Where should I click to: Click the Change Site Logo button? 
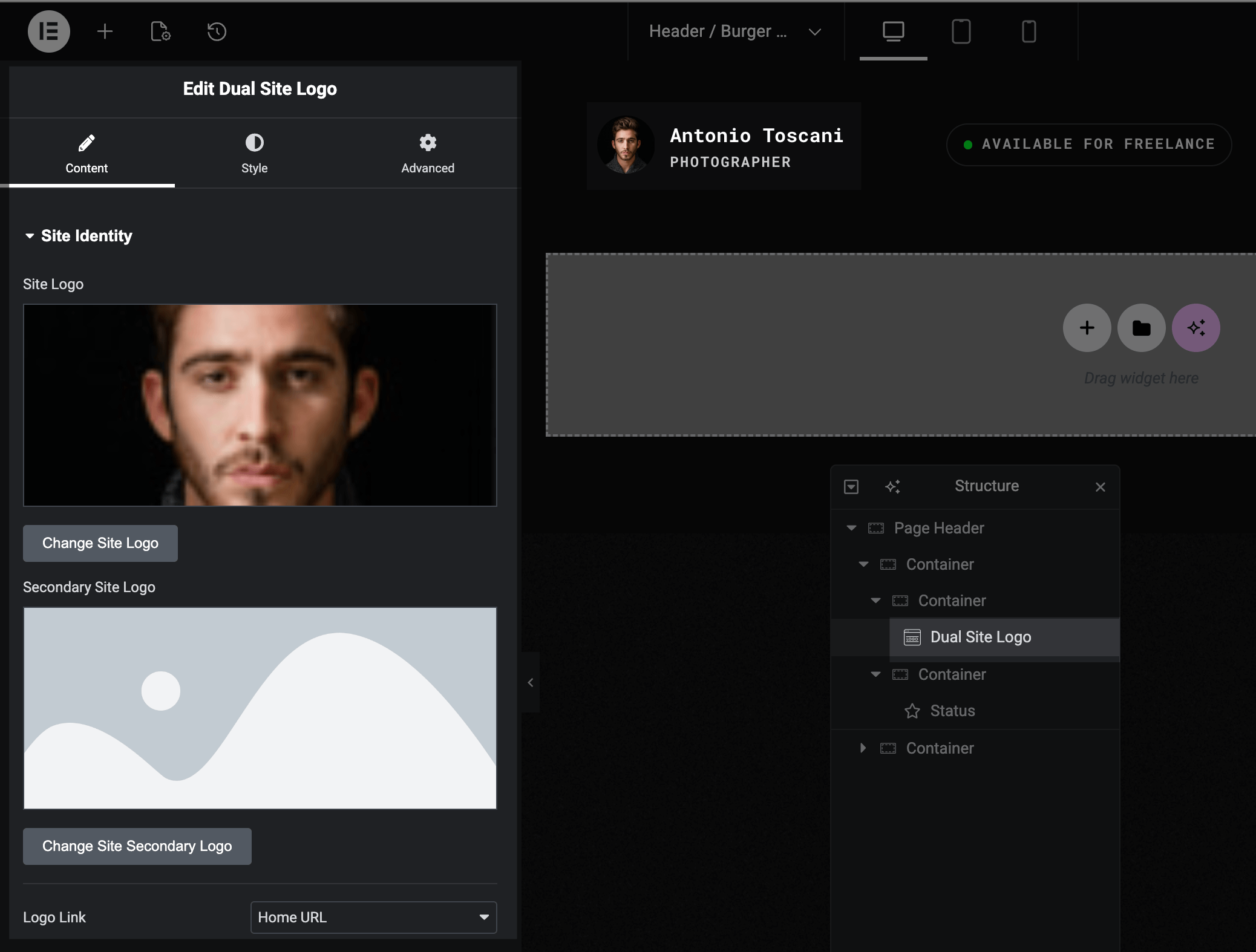click(100, 543)
